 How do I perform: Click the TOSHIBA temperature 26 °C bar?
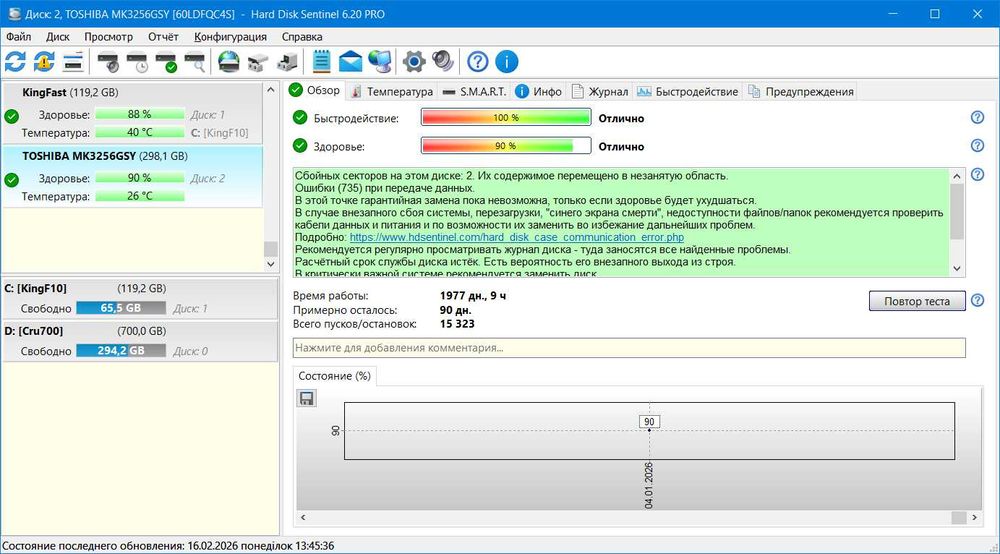(140, 196)
